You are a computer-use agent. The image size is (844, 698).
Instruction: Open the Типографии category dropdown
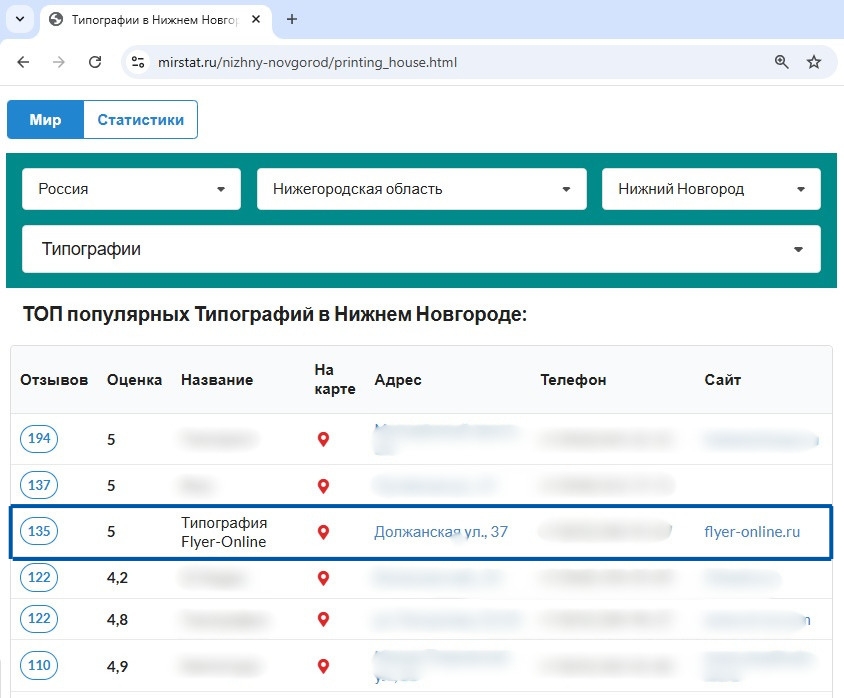pyautogui.click(x=421, y=249)
